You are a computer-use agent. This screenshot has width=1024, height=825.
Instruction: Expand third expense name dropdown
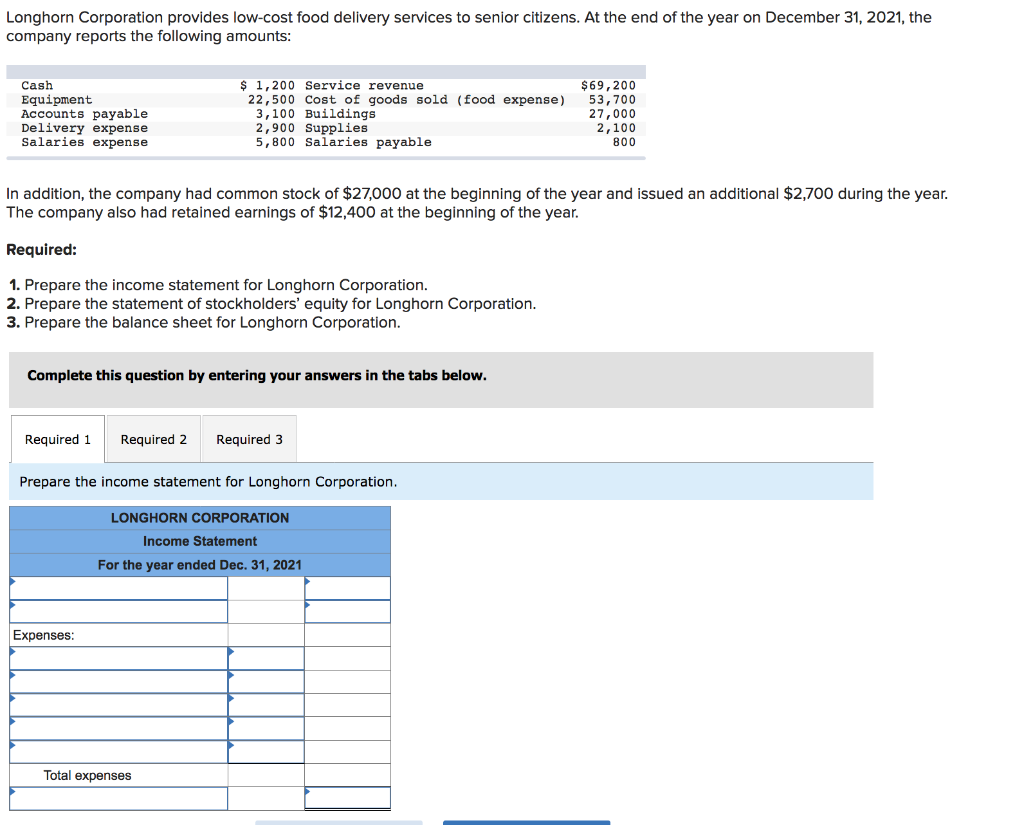119,705
